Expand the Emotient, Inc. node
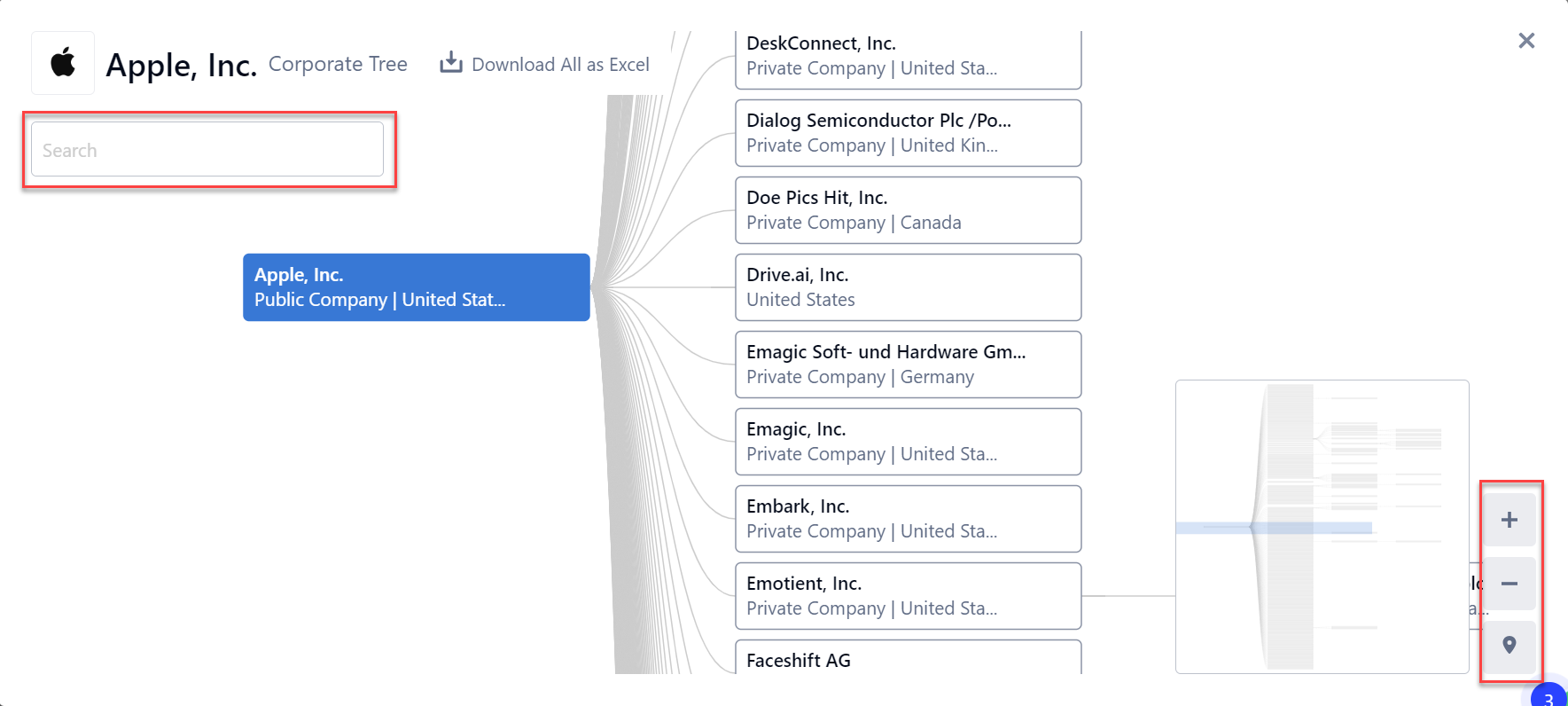Image resolution: width=1568 pixels, height=706 pixels. coord(908,596)
